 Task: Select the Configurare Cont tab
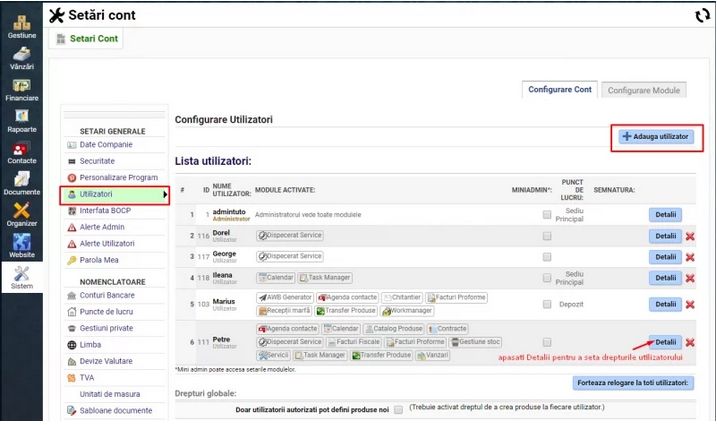point(561,90)
